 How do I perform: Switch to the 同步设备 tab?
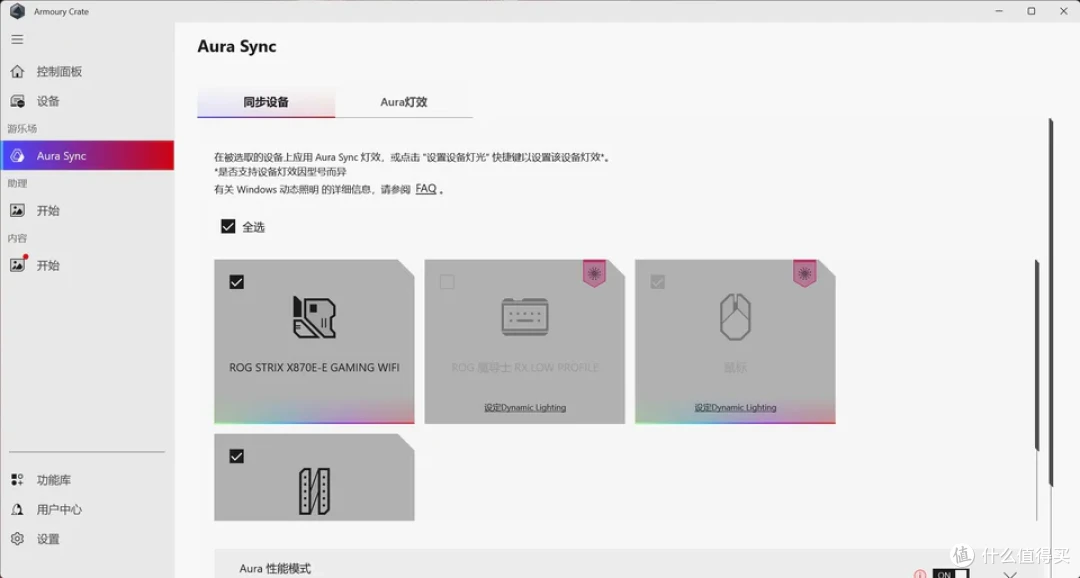point(266,102)
